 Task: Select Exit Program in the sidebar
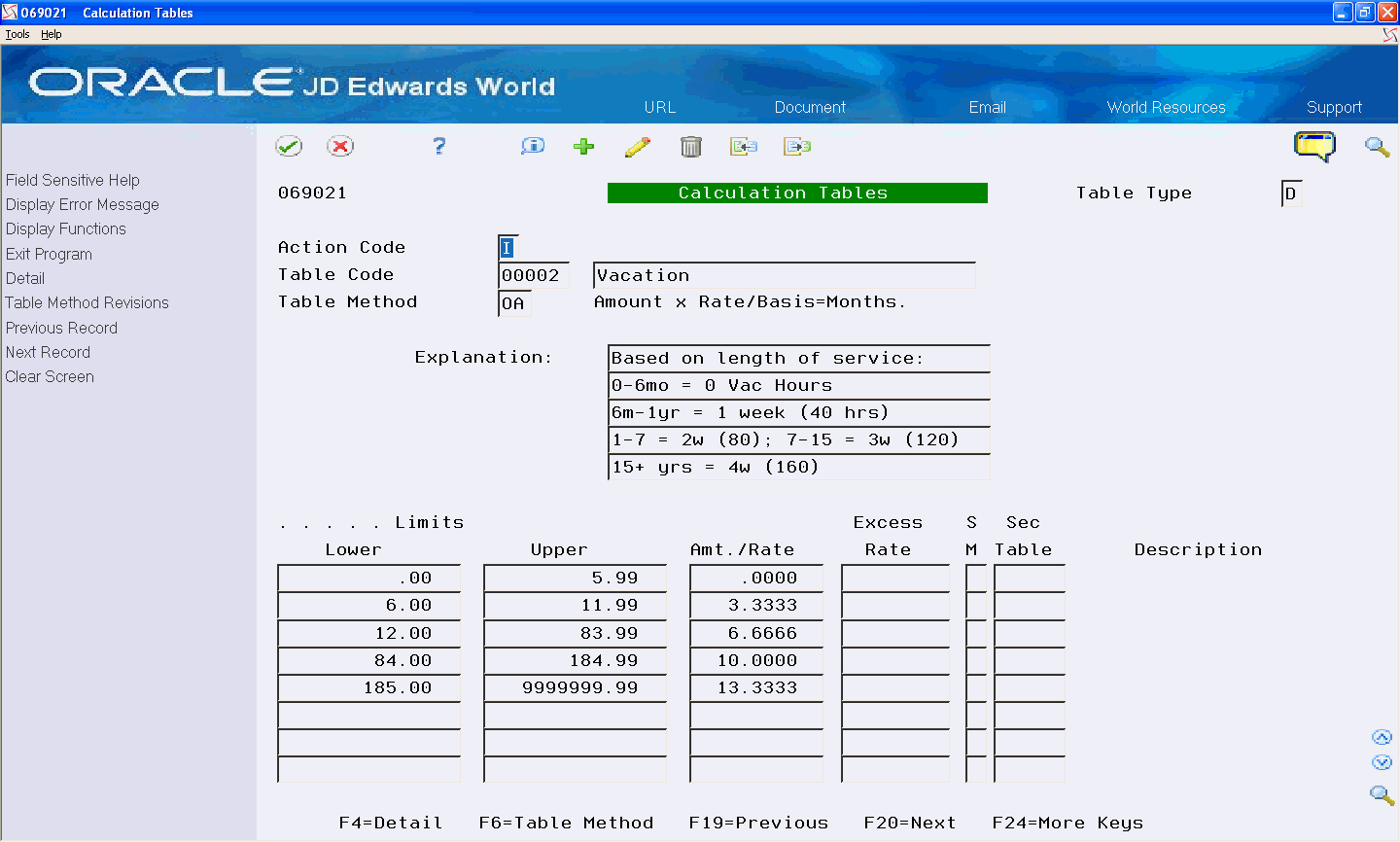tap(49, 254)
